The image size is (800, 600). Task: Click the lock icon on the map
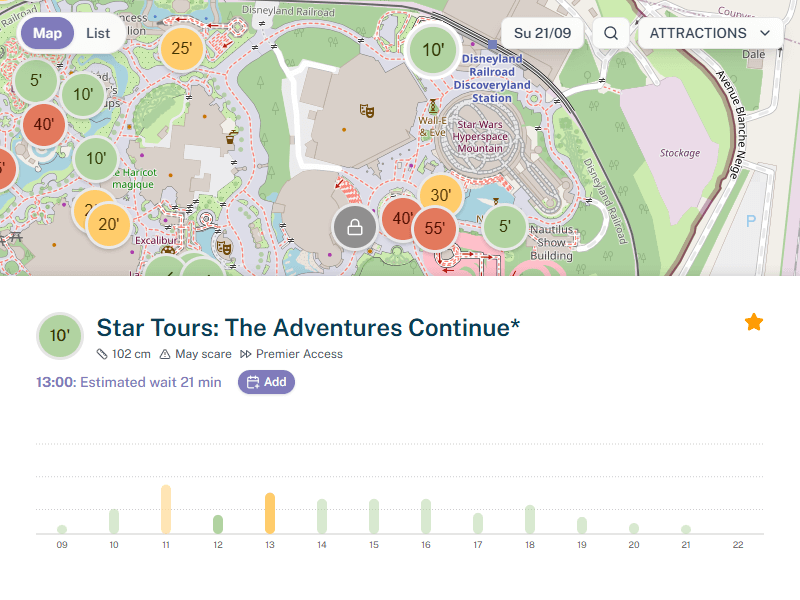click(355, 227)
